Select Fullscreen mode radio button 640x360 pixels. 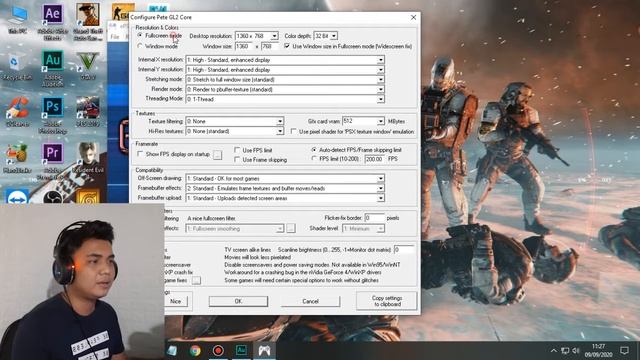pos(140,36)
